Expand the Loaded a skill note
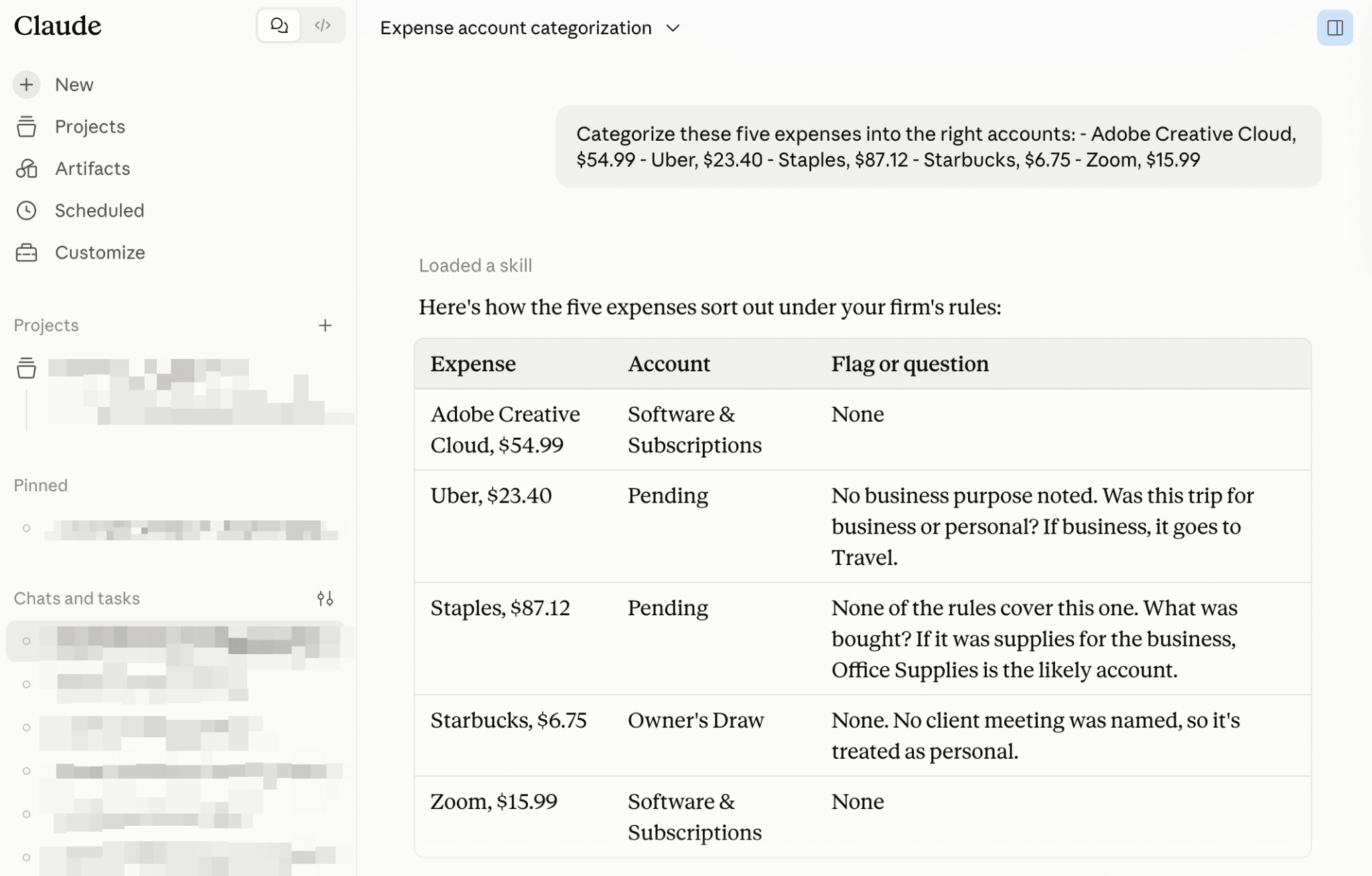The image size is (1372, 876). (x=475, y=265)
